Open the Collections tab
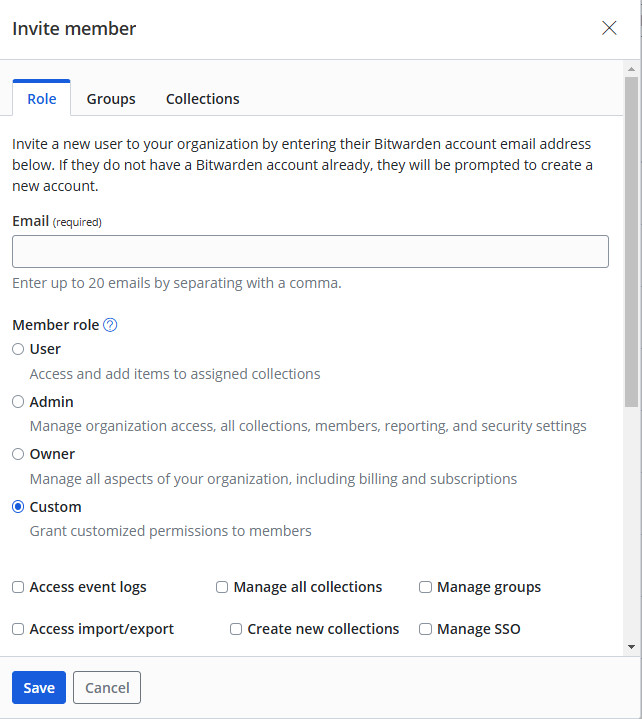Image resolution: width=642 pixels, height=719 pixels. (202, 99)
